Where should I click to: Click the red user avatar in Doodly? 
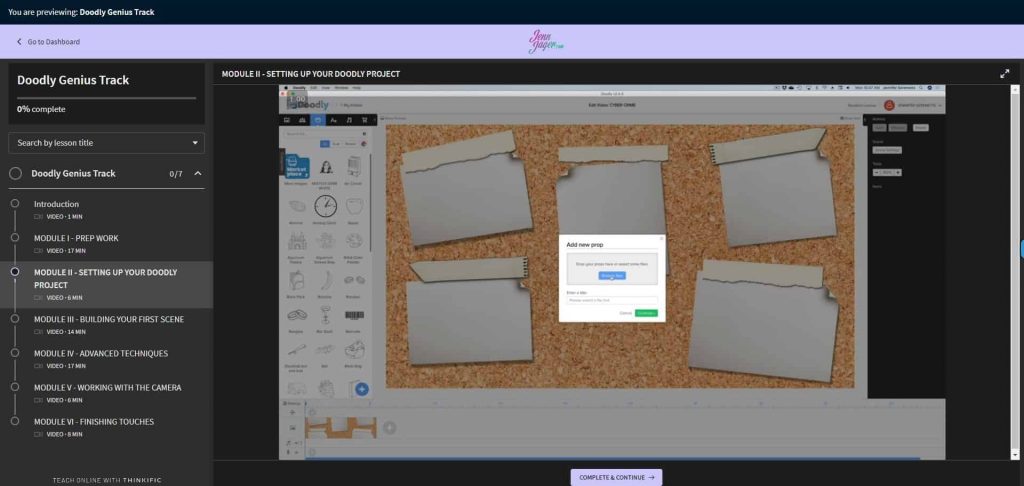tap(889, 105)
